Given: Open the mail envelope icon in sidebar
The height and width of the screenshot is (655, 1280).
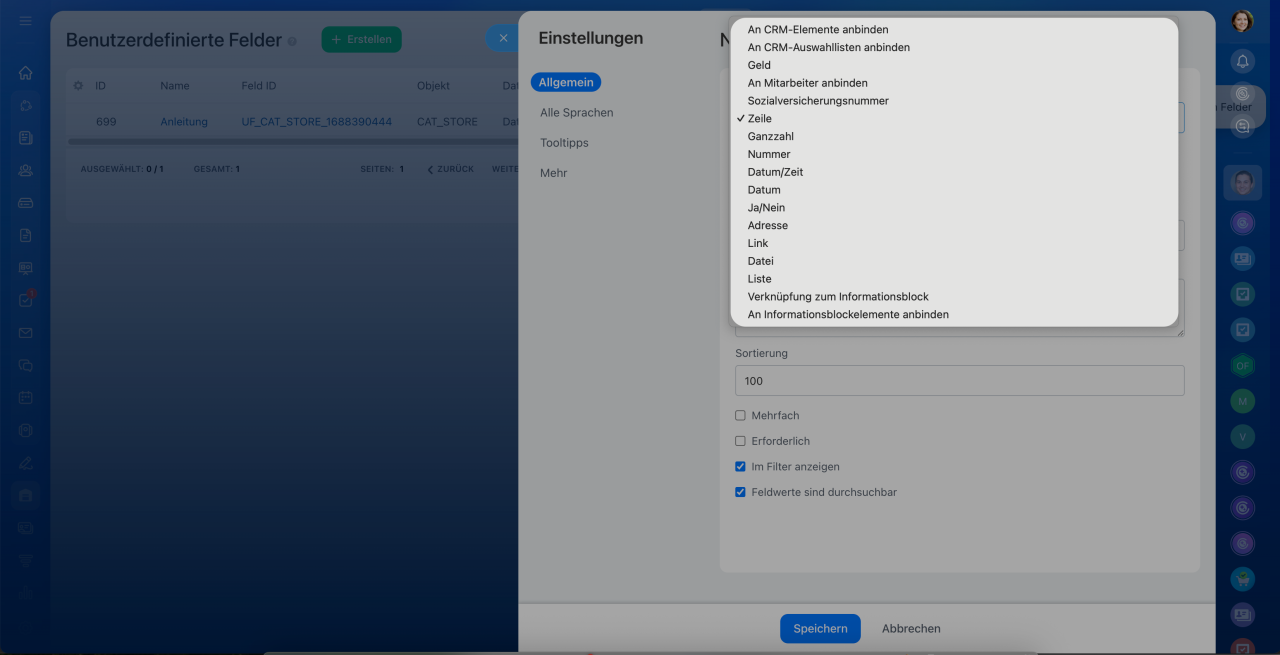Looking at the screenshot, I should tap(25, 333).
